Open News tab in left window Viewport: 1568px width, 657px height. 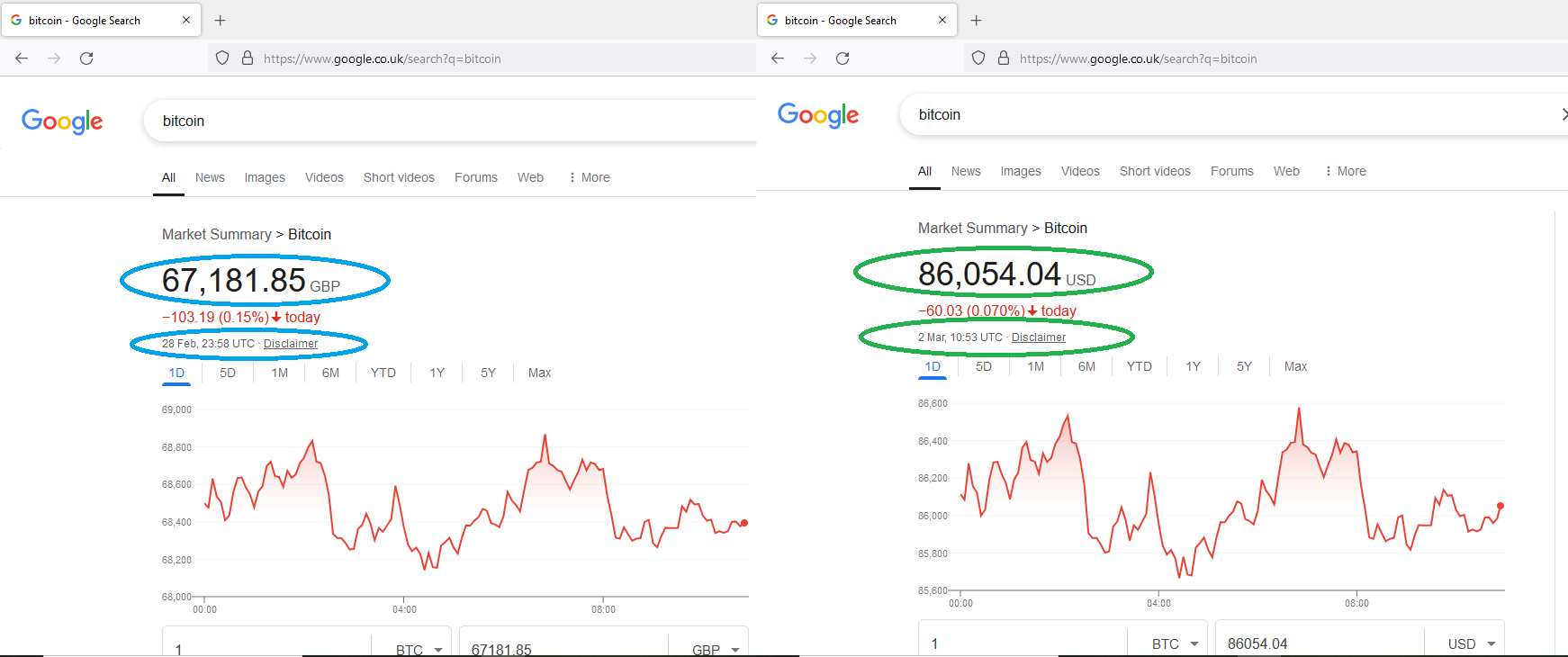(x=210, y=177)
